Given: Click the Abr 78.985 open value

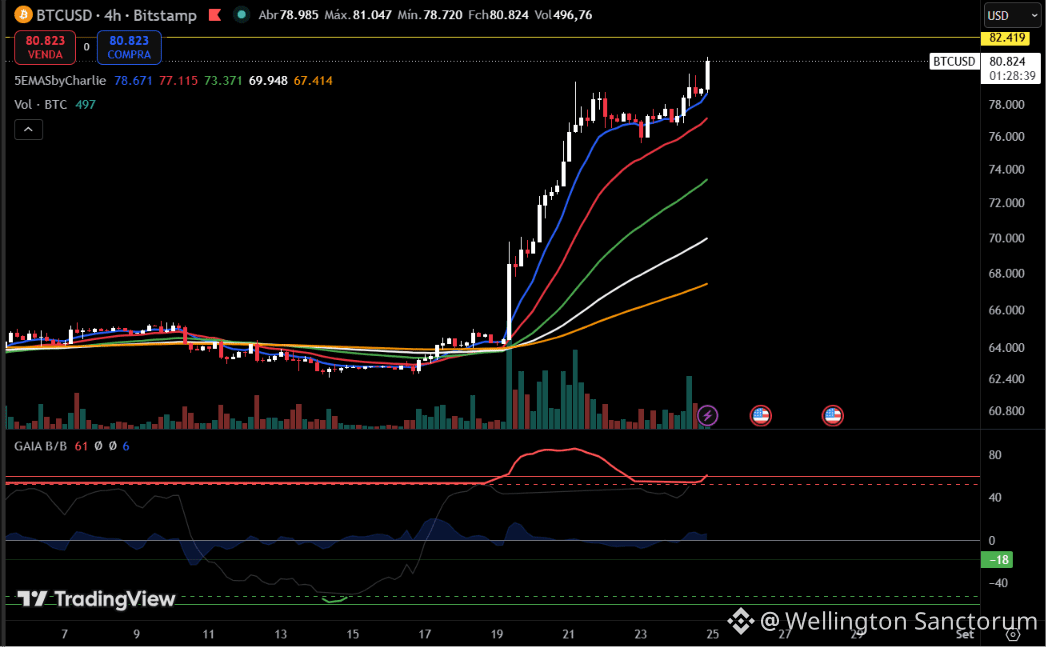Looking at the screenshot, I should [288, 15].
